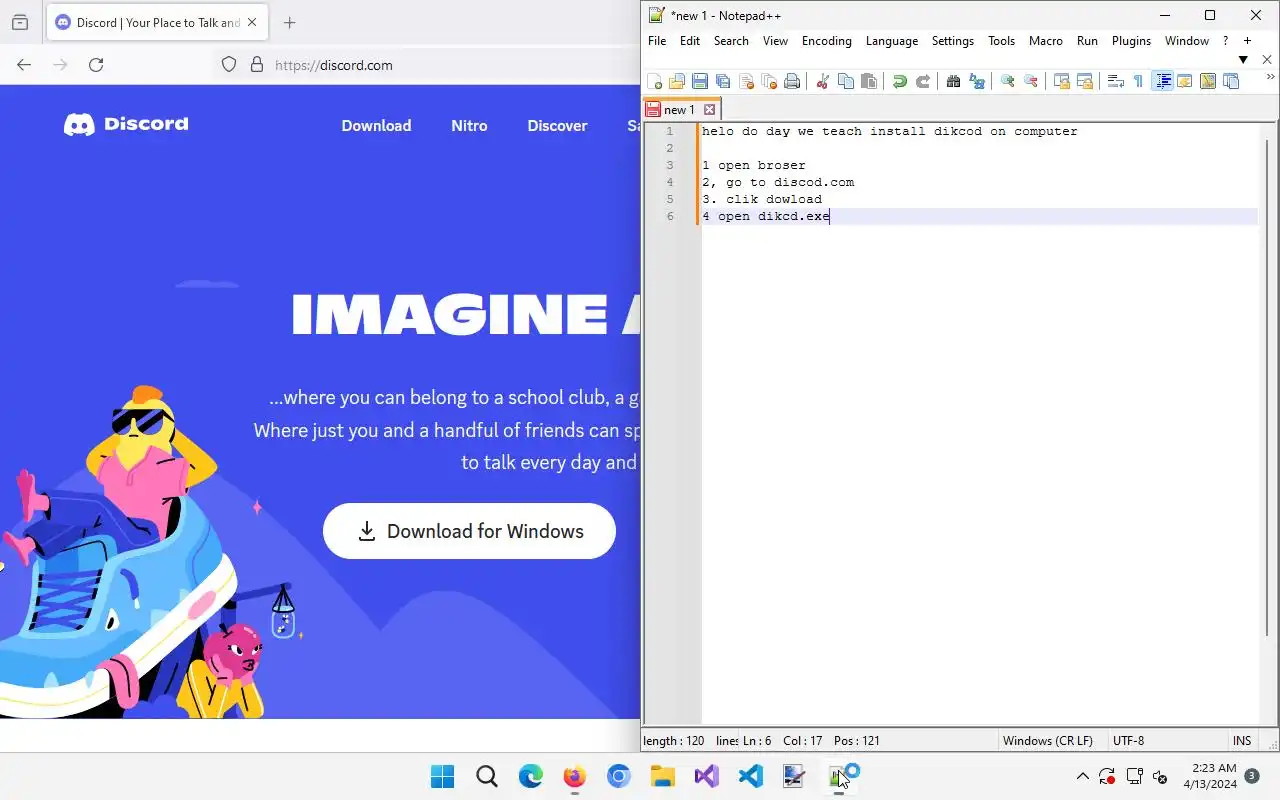Expand hidden toolbar icons chevron in Notepad++
The image size is (1280, 800).
(x=1270, y=78)
